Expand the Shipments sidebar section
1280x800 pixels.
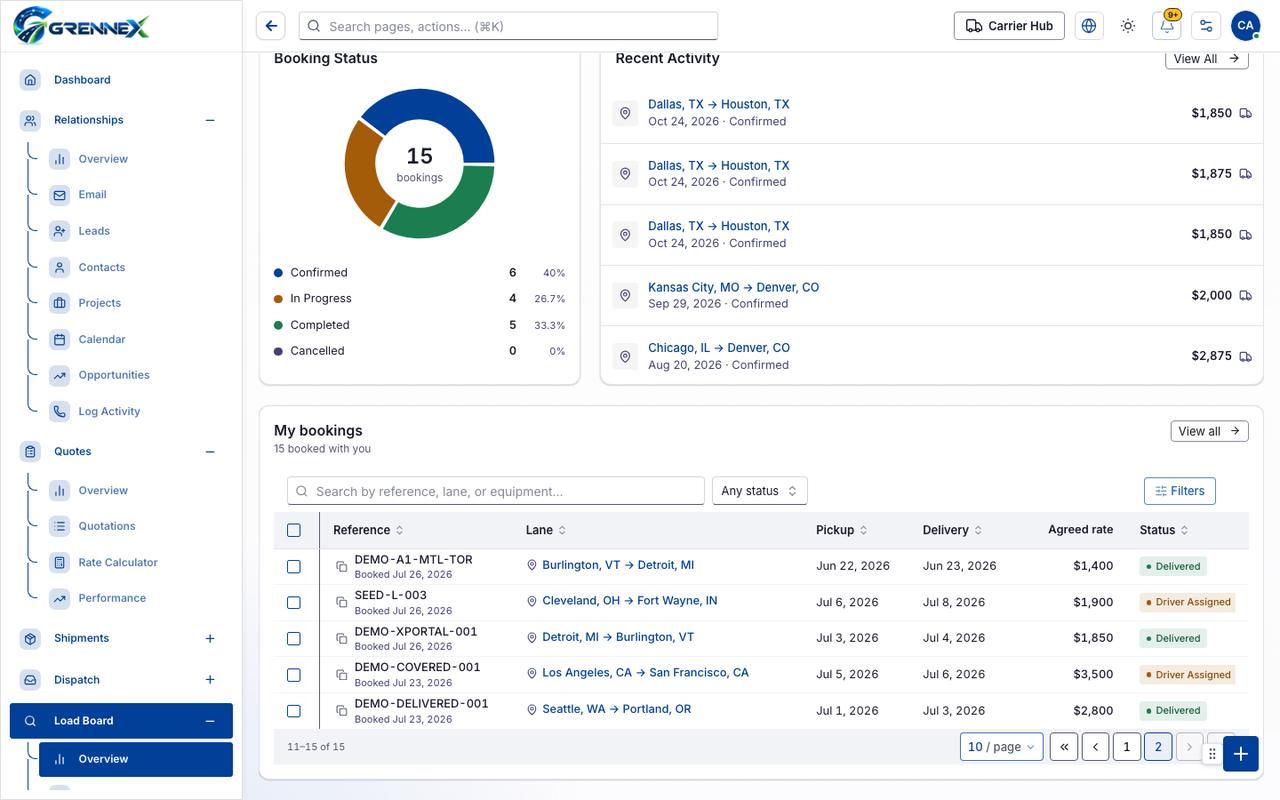coord(210,638)
